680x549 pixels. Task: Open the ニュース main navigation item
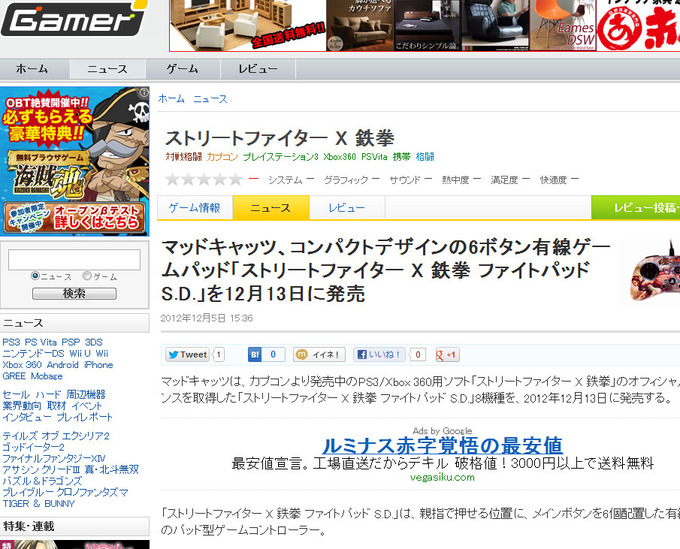tap(108, 69)
